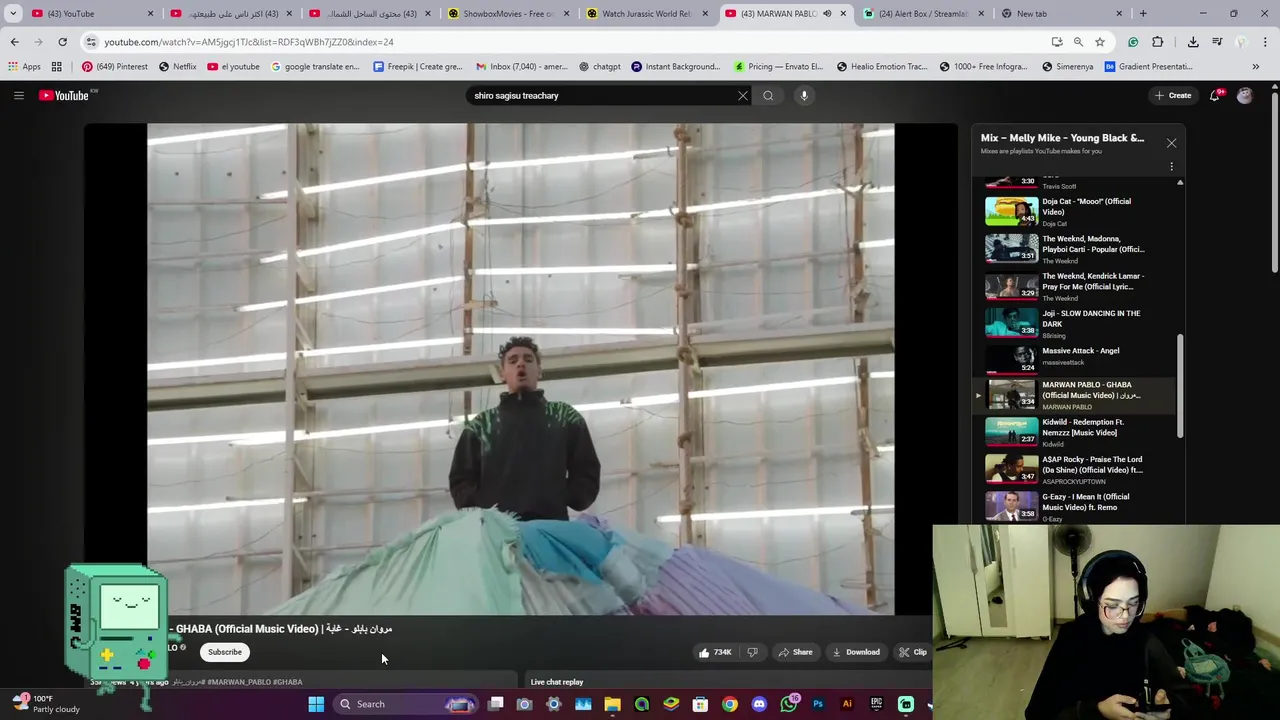This screenshot has width=1280, height=720.
Task: Show more bookmarks with the chevron
Action: point(1255,67)
